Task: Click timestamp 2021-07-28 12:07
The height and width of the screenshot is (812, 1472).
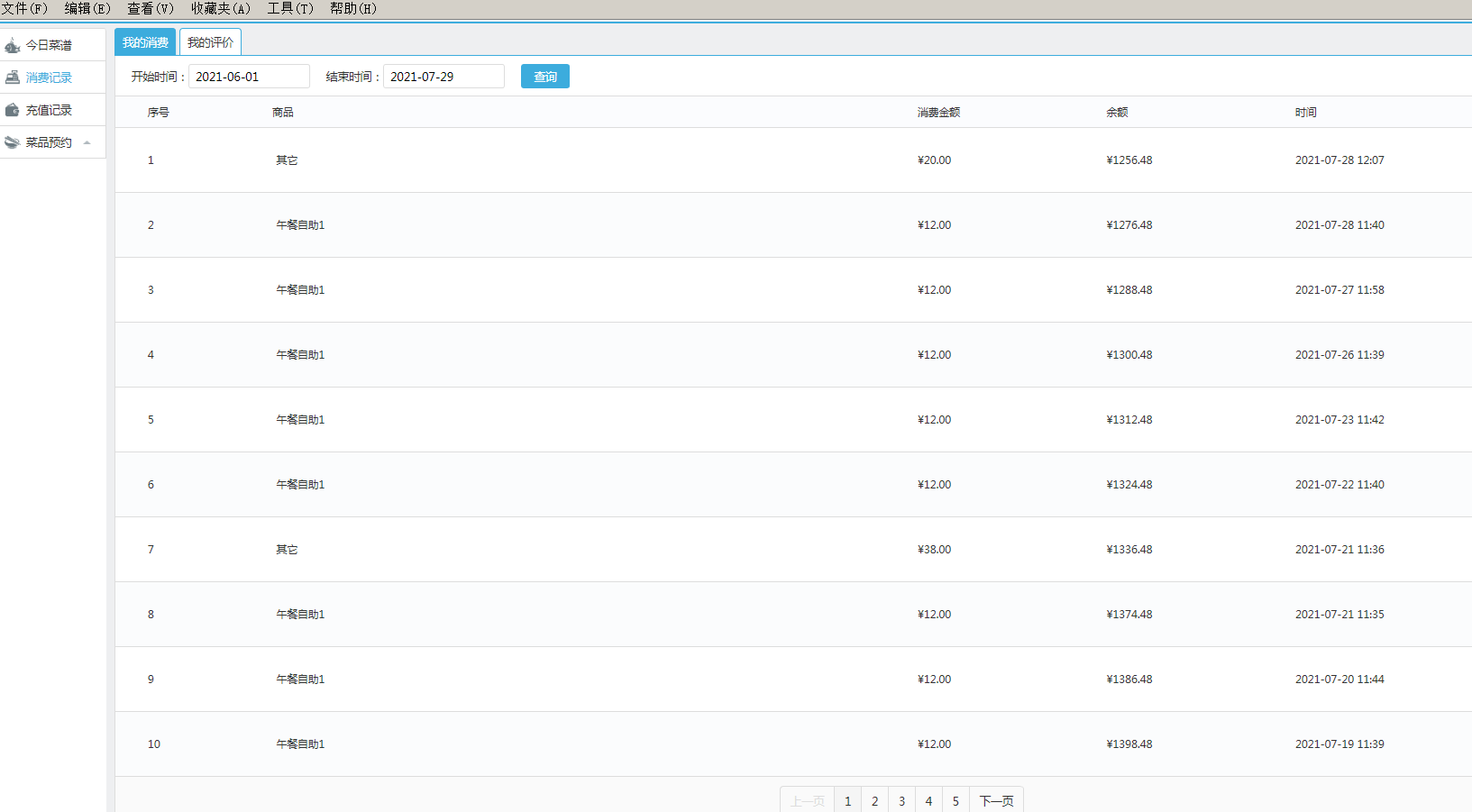Action: (1339, 160)
